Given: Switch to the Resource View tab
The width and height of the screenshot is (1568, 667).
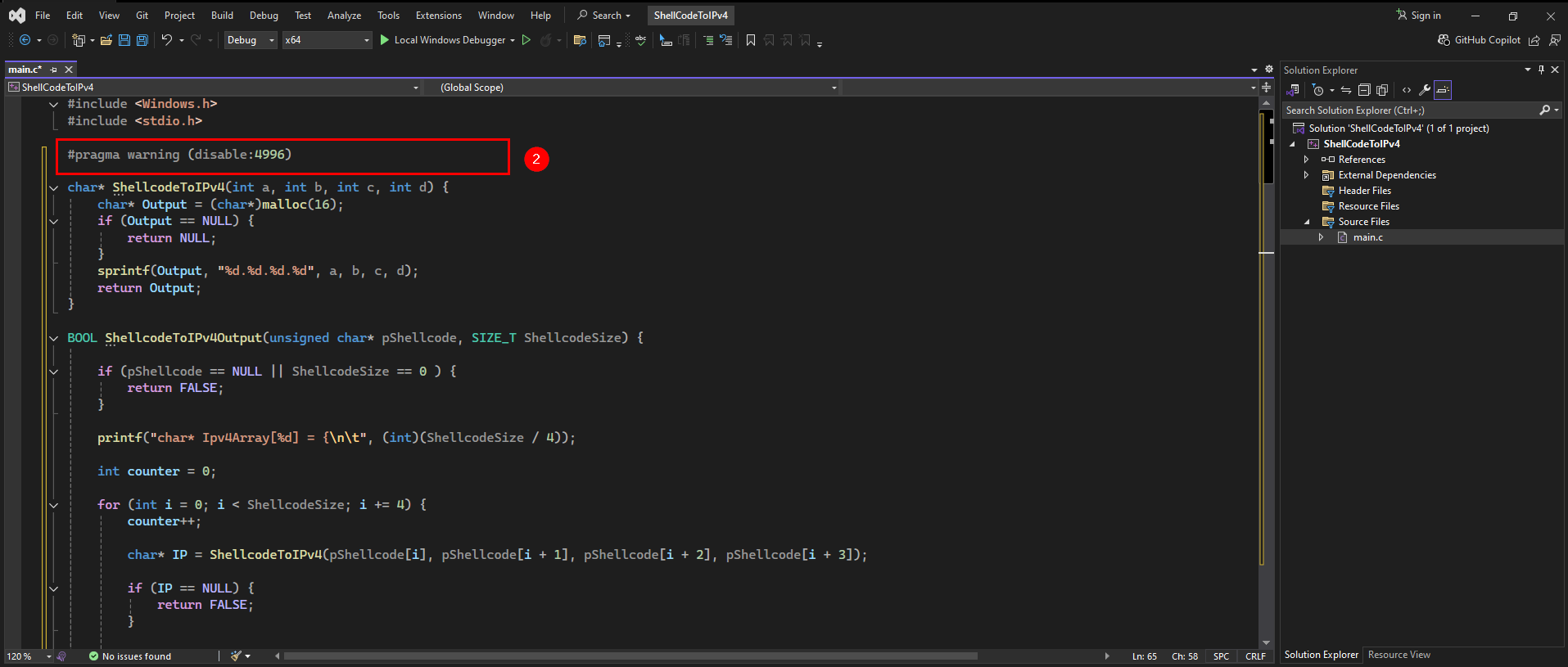Looking at the screenshot, I should (1399, 655).
